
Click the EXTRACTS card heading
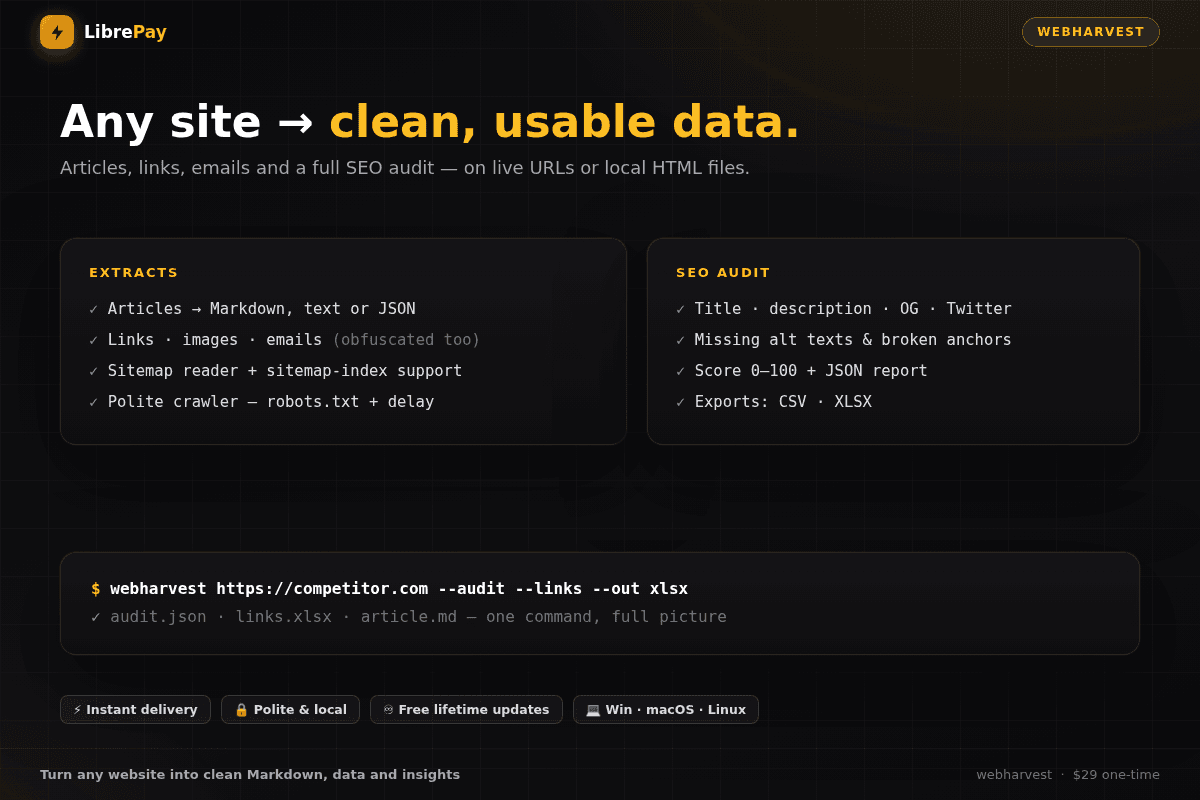[x=133, y=272]
